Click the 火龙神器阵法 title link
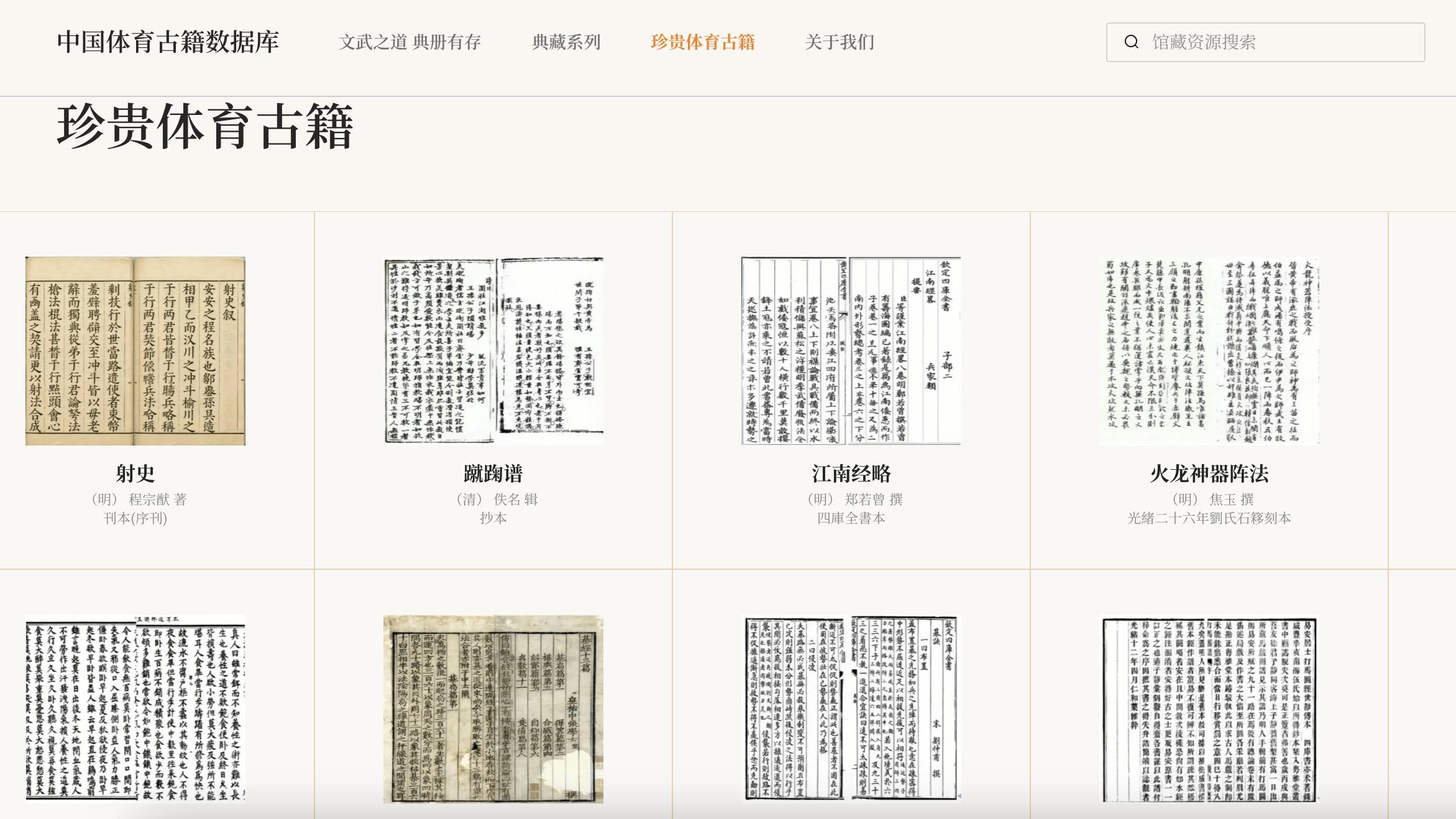The width and height of the screenshot is (1456, 819). click(1209, 474)
